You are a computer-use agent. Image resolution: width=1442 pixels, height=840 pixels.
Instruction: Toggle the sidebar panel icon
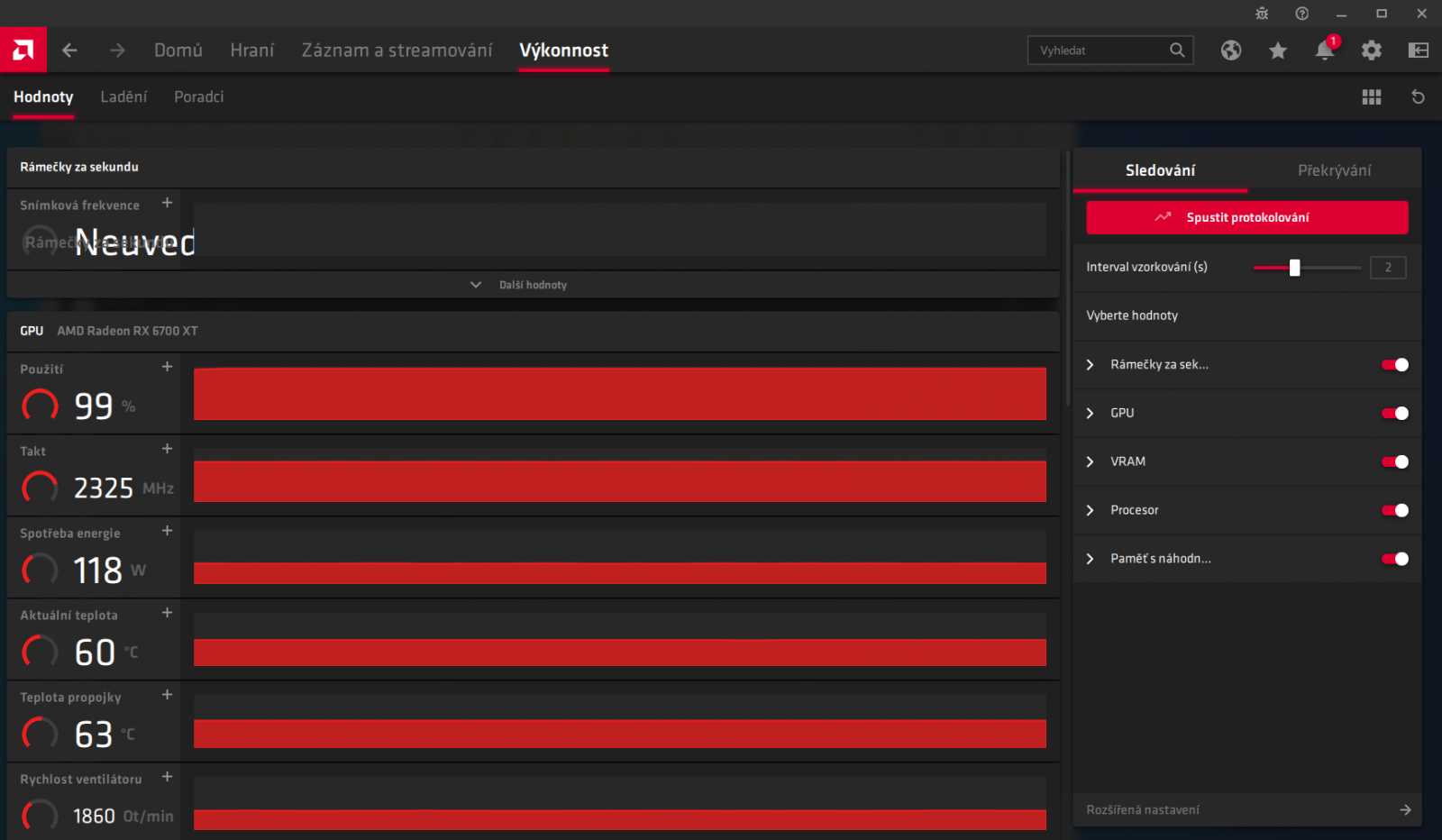pyautogui.click(x=1419, y=50)
